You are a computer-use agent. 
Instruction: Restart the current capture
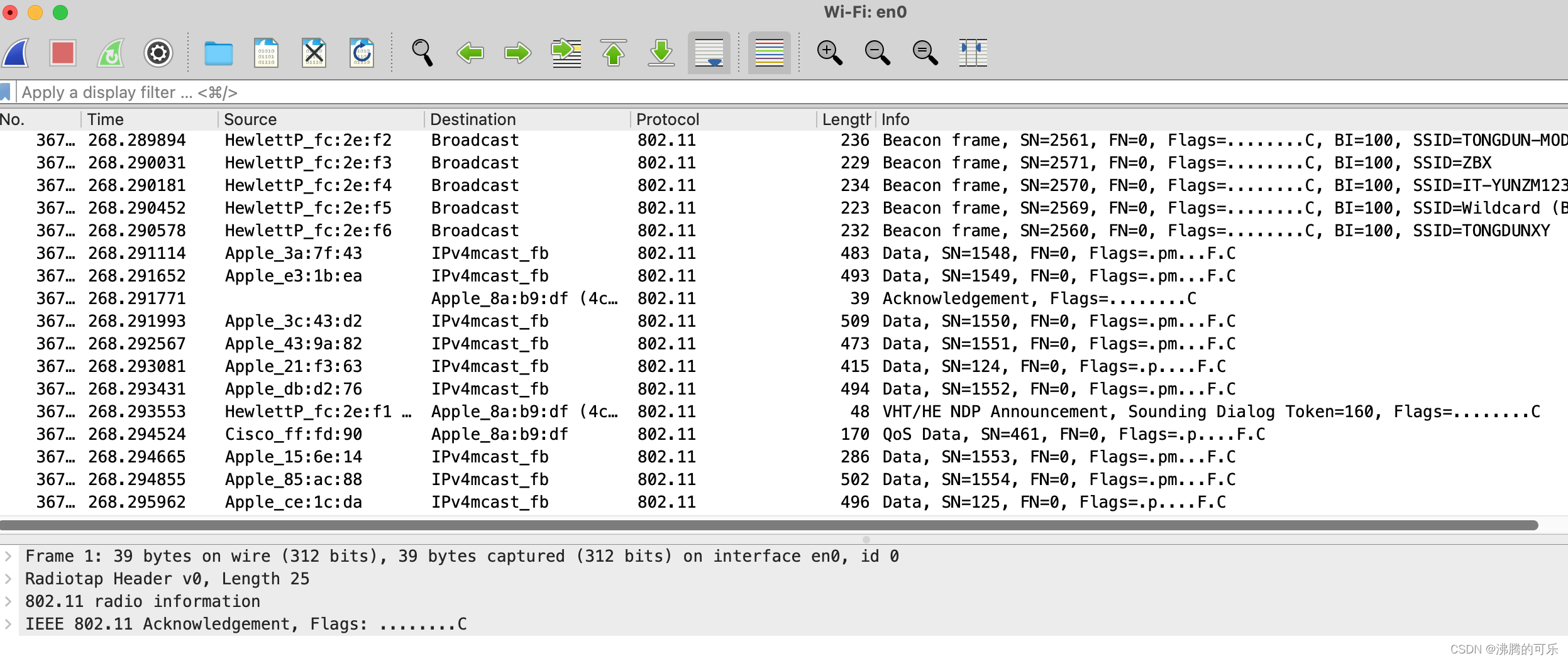(x=110, y=53)
